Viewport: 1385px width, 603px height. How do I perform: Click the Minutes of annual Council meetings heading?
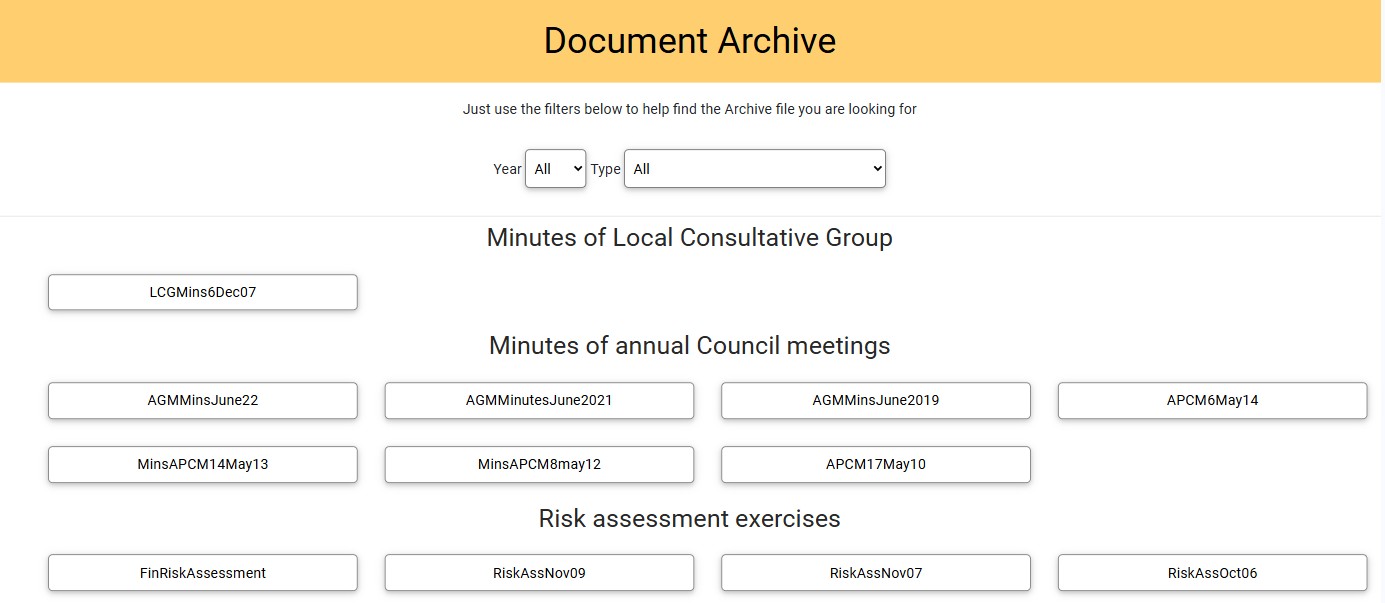690,345
